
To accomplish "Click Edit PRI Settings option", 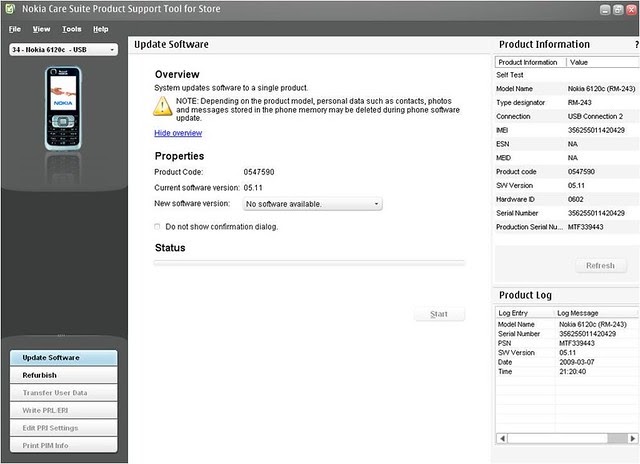I will [63, 428].
